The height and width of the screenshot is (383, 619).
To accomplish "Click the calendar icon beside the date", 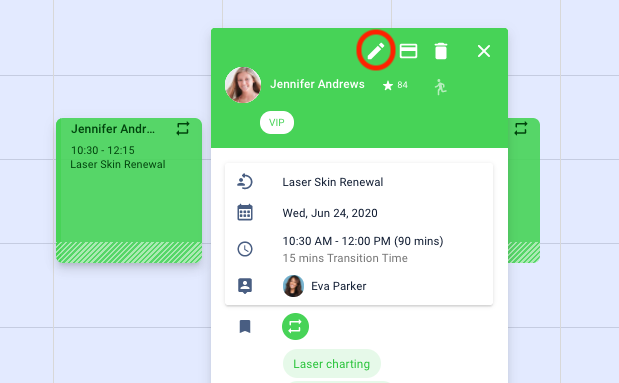I will (x=245, y=212).
